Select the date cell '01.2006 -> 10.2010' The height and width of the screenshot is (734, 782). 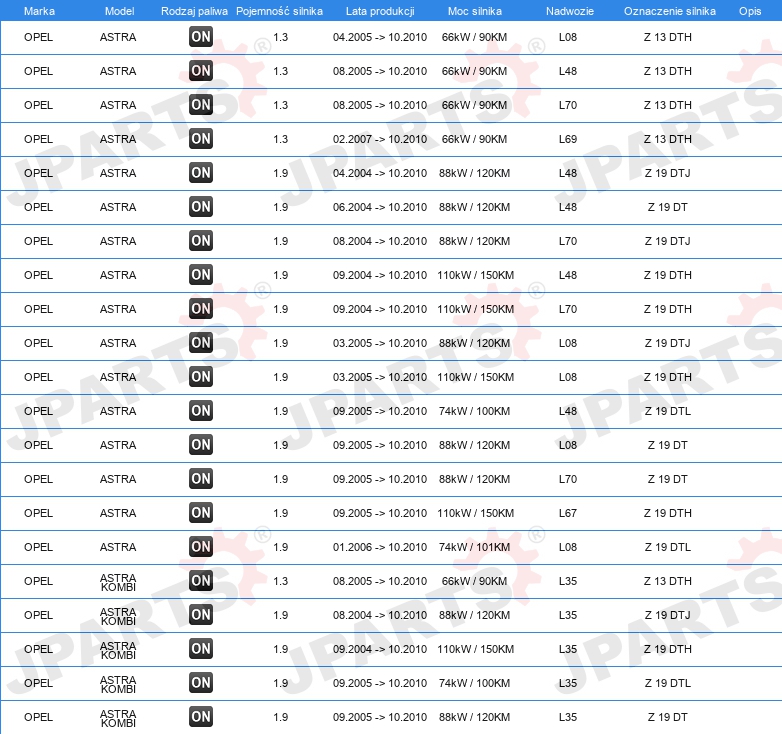tap(380, 547)
